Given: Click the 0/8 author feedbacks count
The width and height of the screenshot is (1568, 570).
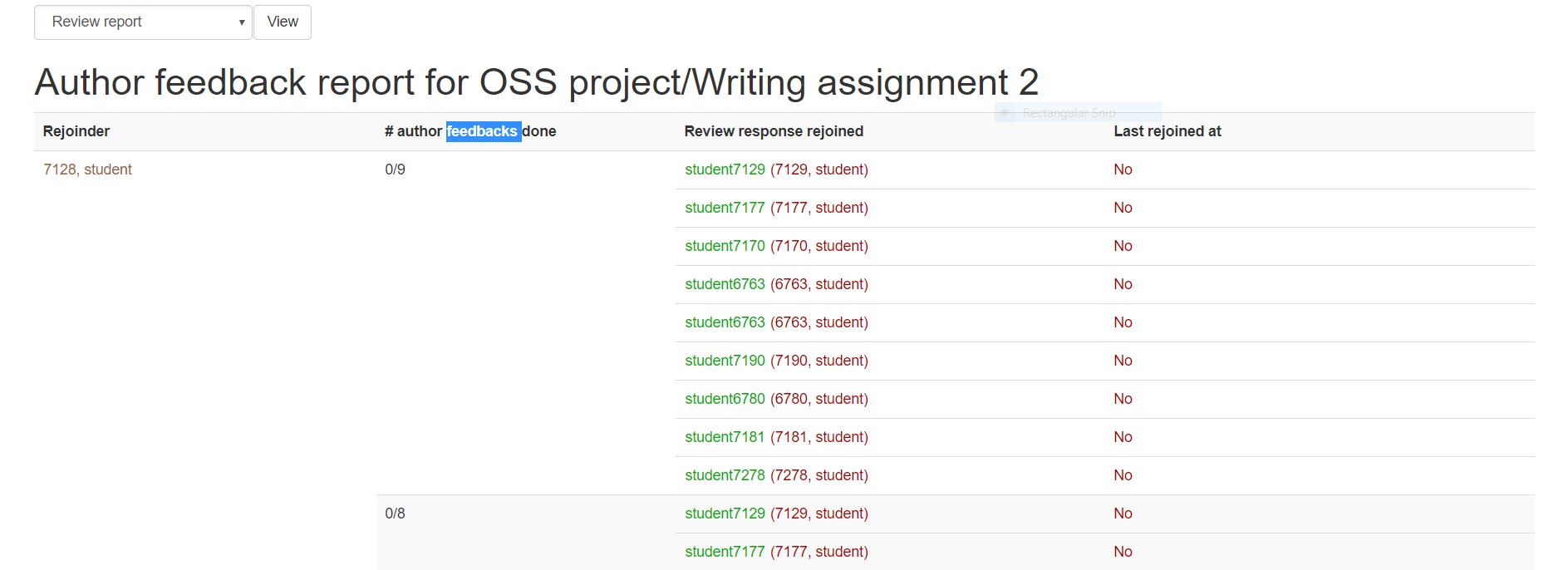Looking at the screenshot, I should click(x=395, y=513).
